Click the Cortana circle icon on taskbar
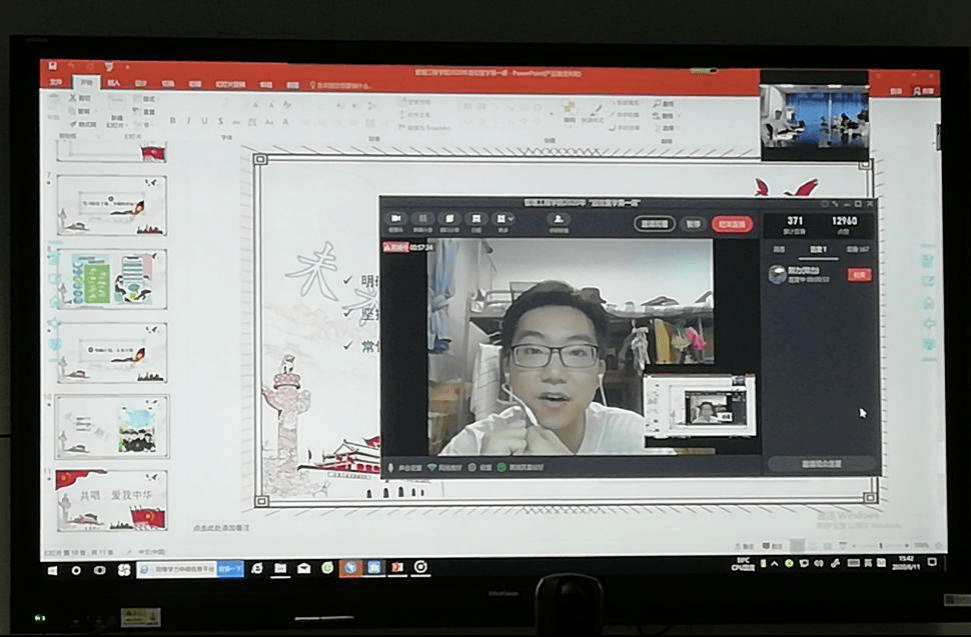This screenshot has height=637, width=971. point(76,570)
